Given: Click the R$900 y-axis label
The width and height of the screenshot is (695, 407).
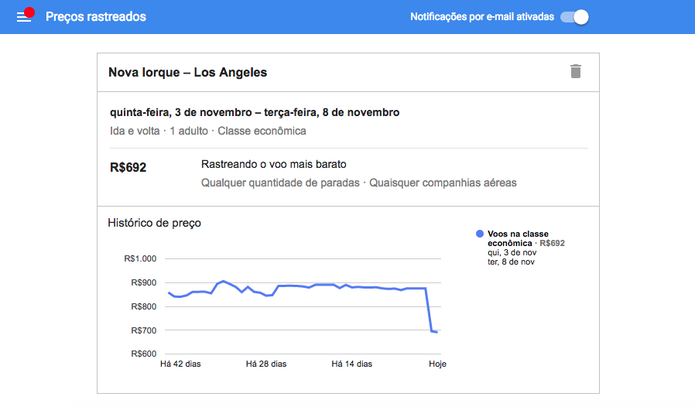Looking at the screenshot, I should click(x=144, y=282).
